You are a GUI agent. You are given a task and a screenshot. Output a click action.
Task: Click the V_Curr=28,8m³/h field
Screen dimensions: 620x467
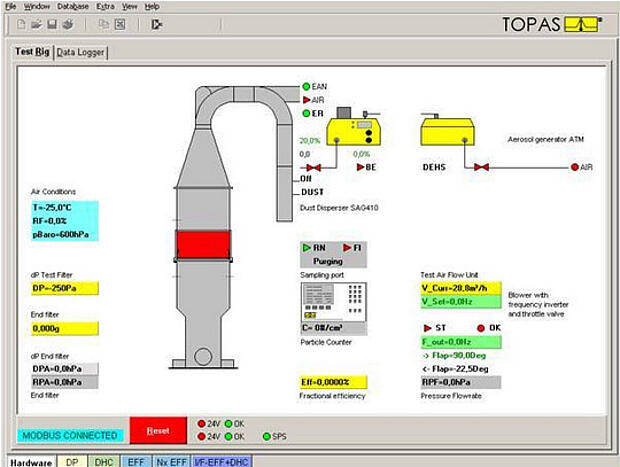point(461,288)
